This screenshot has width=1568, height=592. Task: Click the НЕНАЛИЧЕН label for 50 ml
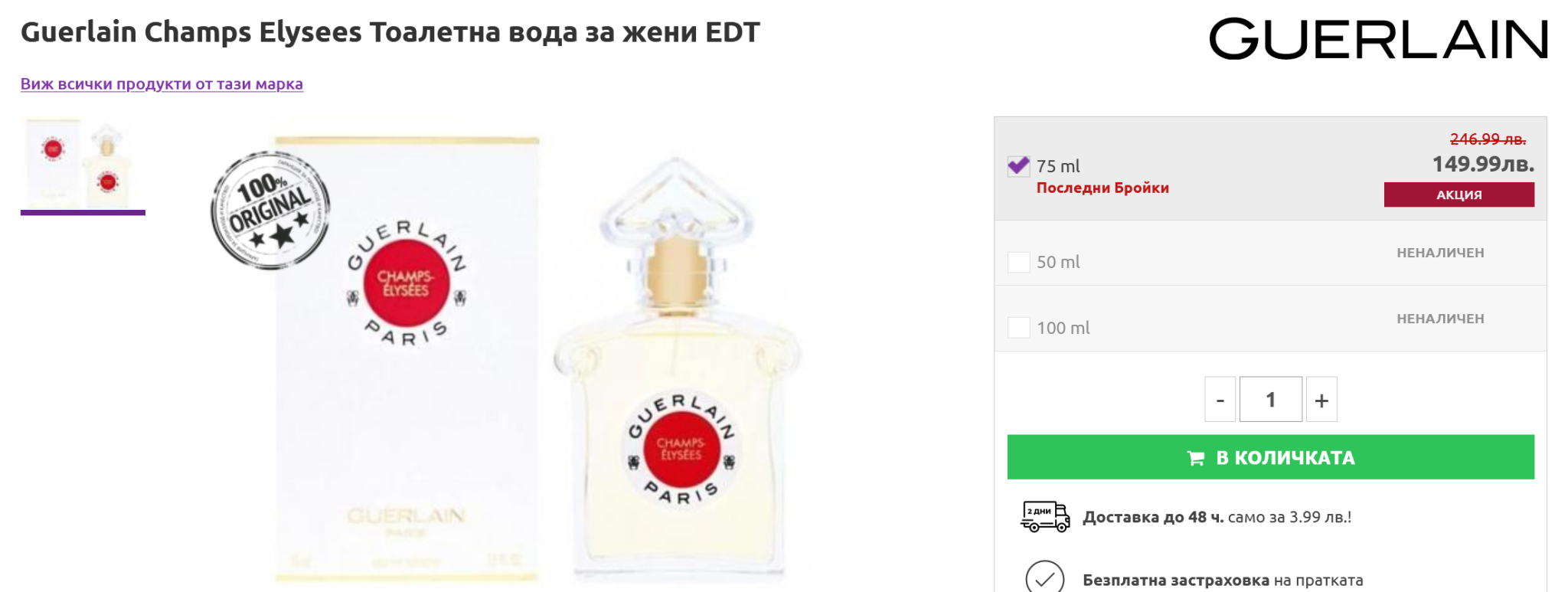pyautogui.click(x=1439, y=253)
